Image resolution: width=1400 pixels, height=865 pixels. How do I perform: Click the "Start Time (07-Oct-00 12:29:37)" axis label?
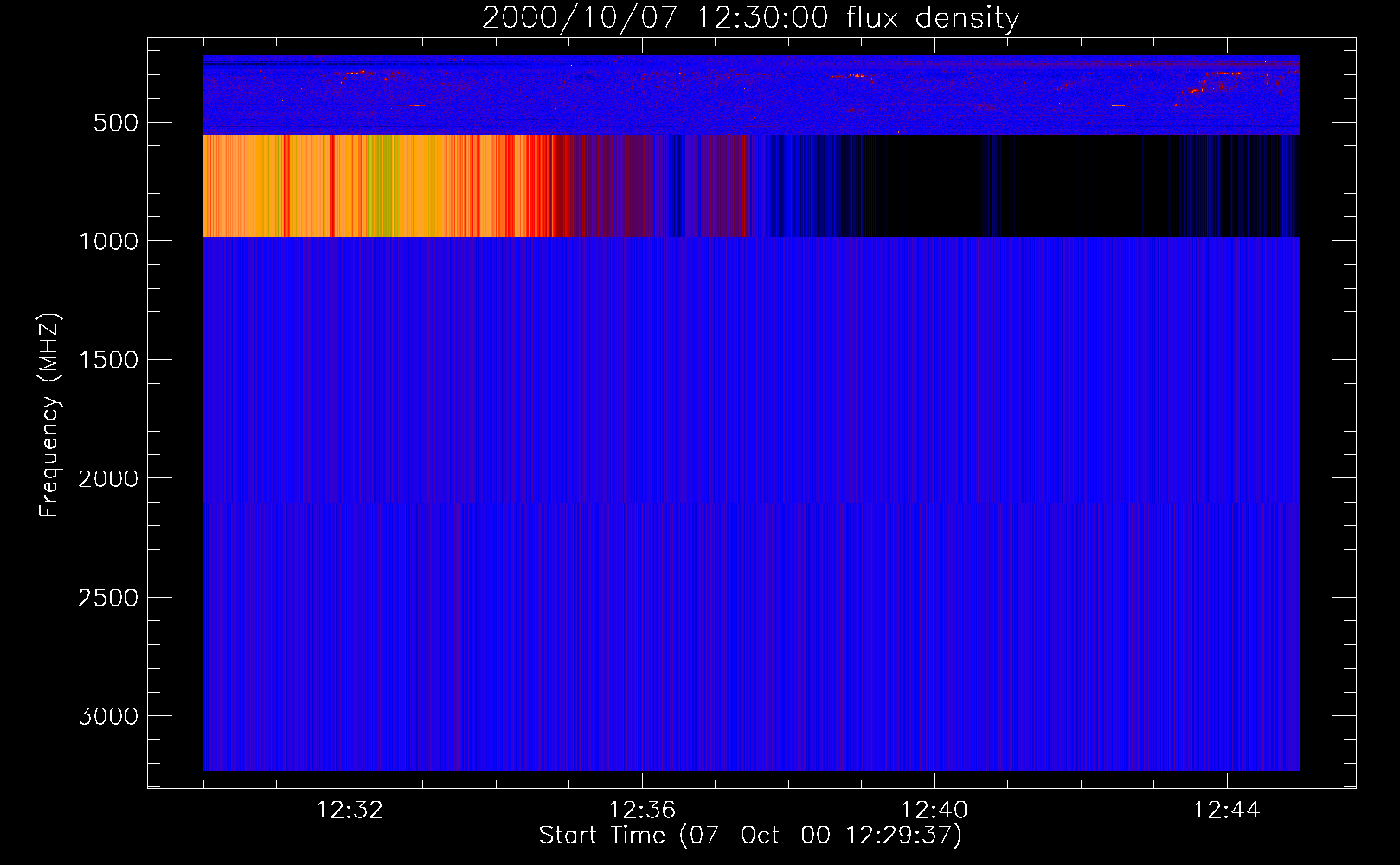(x=750, y=836)
